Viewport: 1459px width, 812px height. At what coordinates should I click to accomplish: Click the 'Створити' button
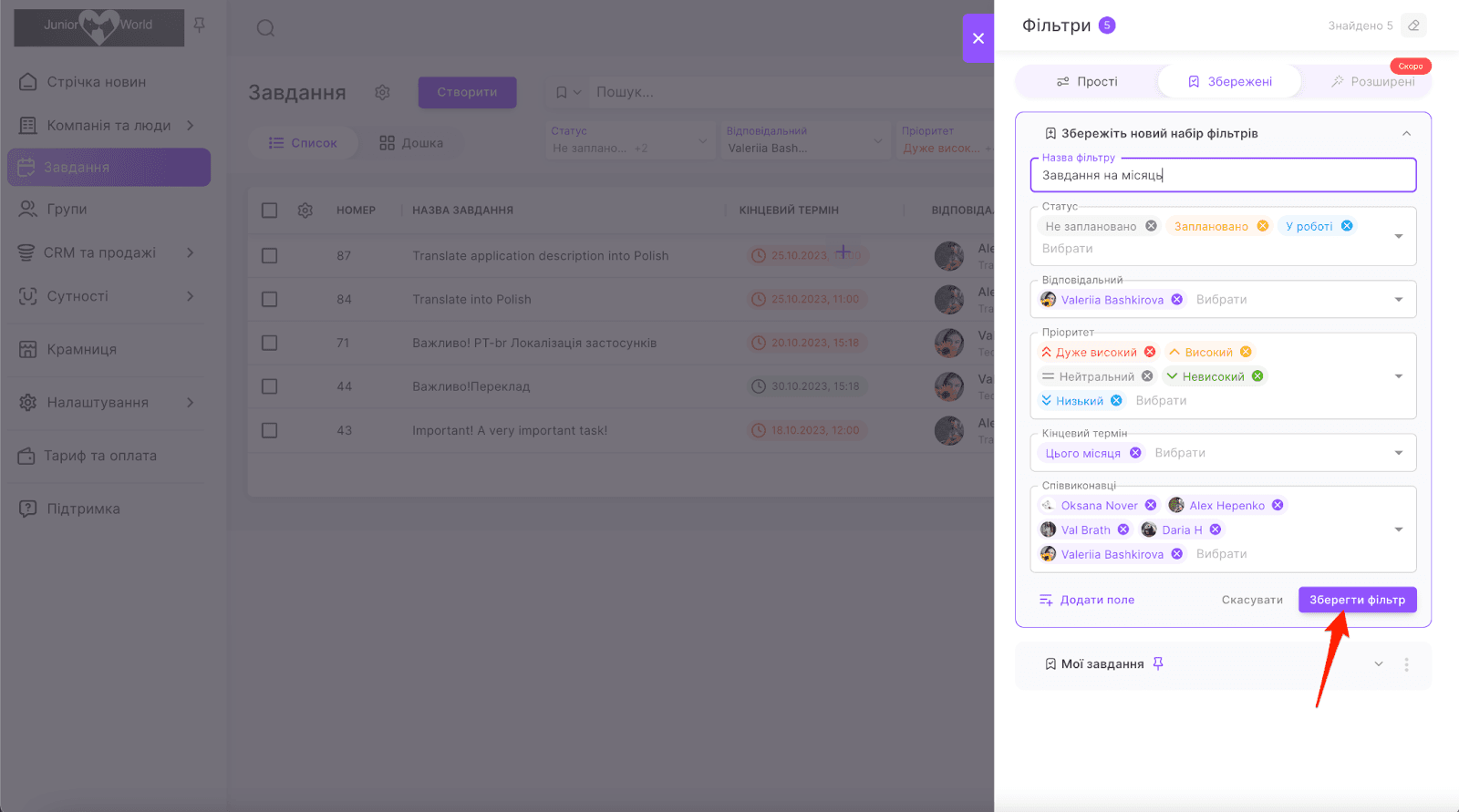click(467, 92)
